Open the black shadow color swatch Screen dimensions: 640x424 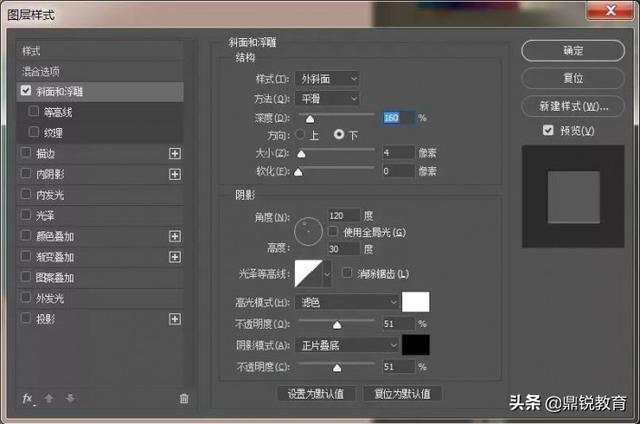(416, 345)
